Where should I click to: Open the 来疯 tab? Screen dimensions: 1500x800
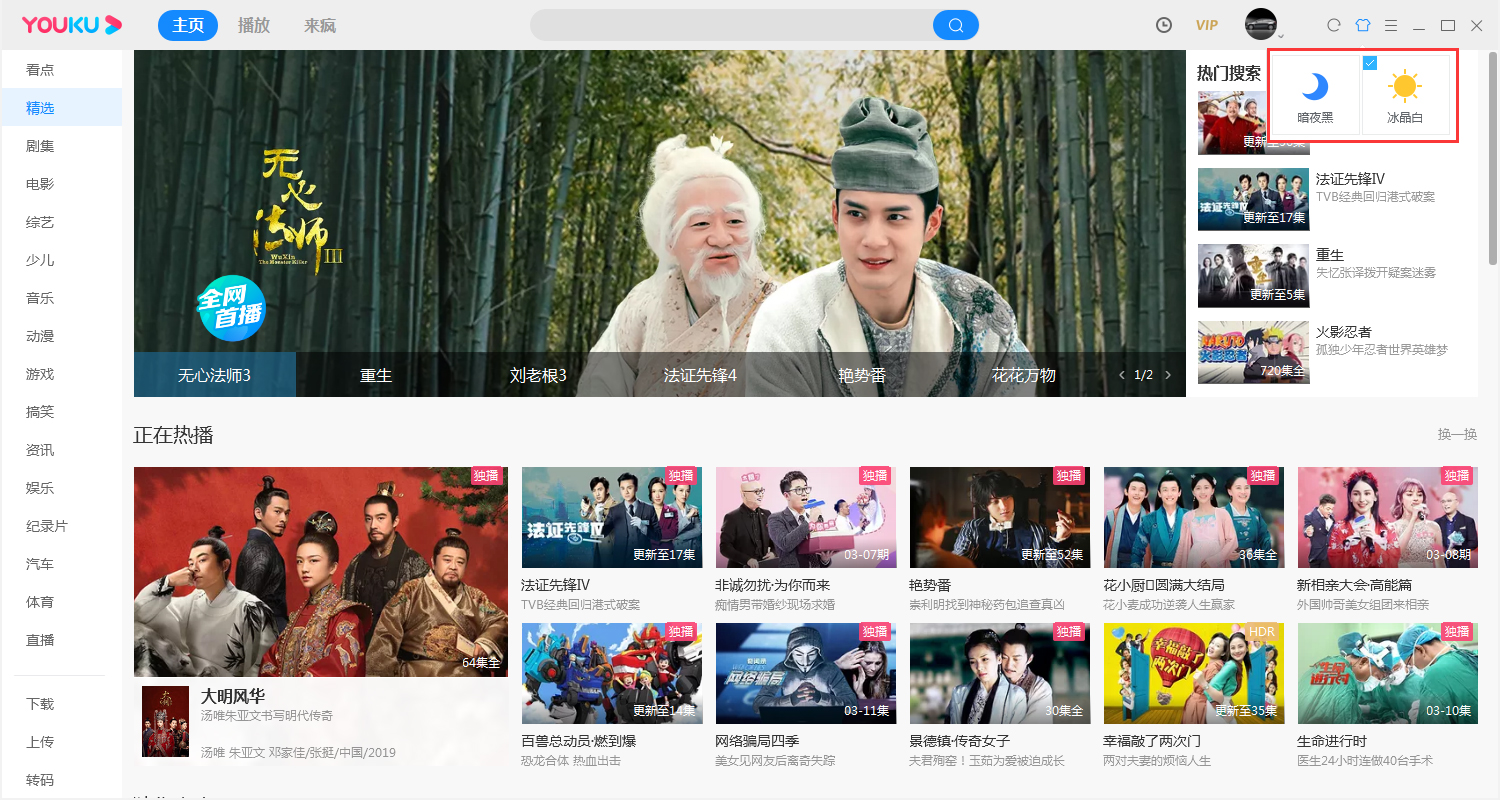coord(320,25)
